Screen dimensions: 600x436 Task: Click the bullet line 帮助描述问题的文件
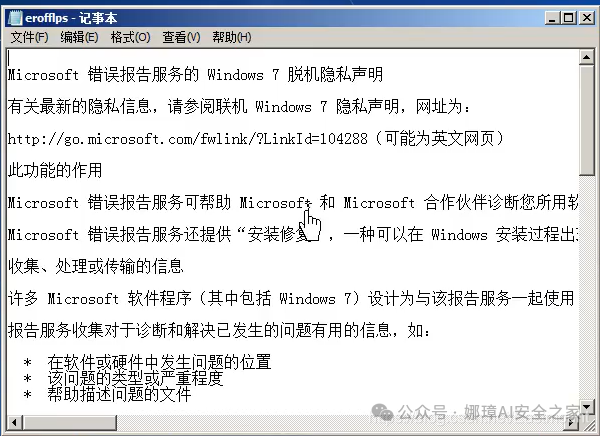[x=119, y=394]
